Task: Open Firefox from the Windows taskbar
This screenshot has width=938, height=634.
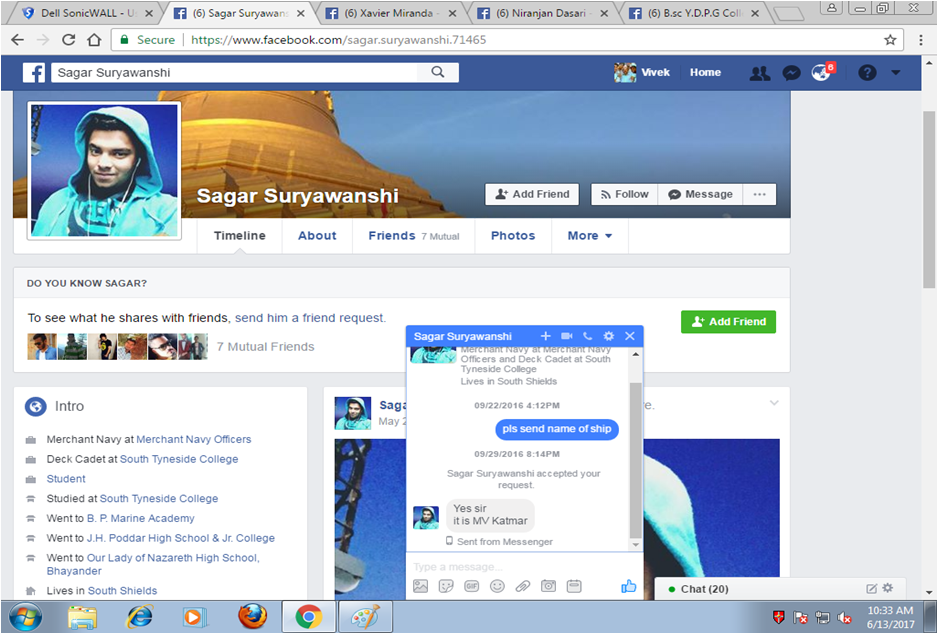Action: point(252,616)
